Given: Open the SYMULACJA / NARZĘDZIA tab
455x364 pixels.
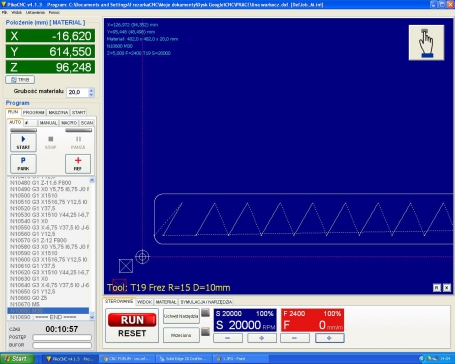Looking at the screenshot, I should coord(206,302).
